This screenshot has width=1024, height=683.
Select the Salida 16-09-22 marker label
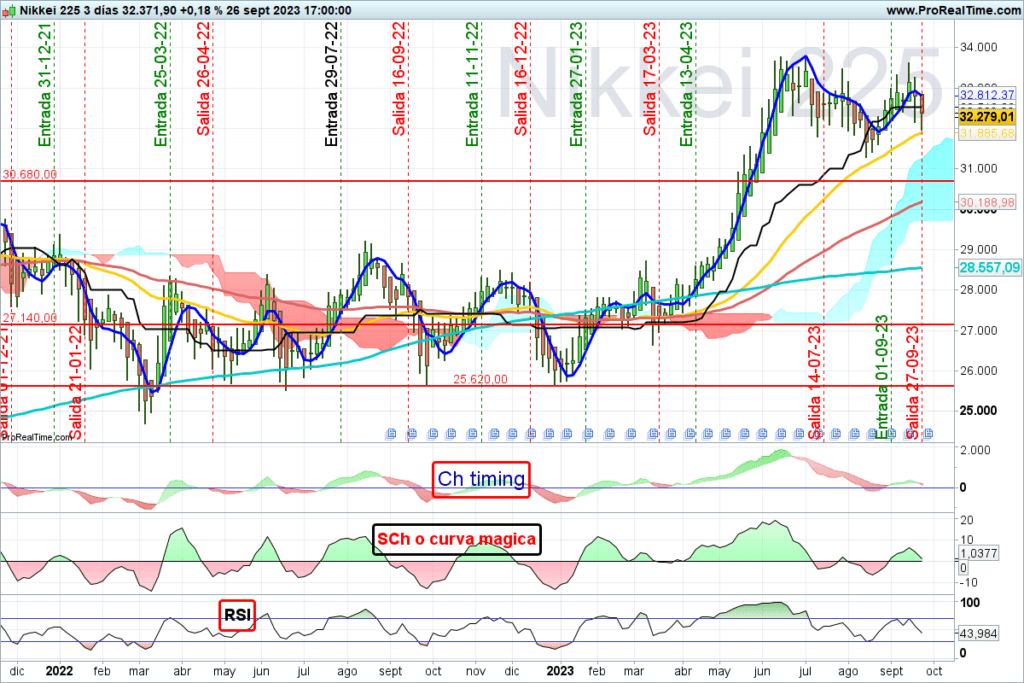pos(399,79)
